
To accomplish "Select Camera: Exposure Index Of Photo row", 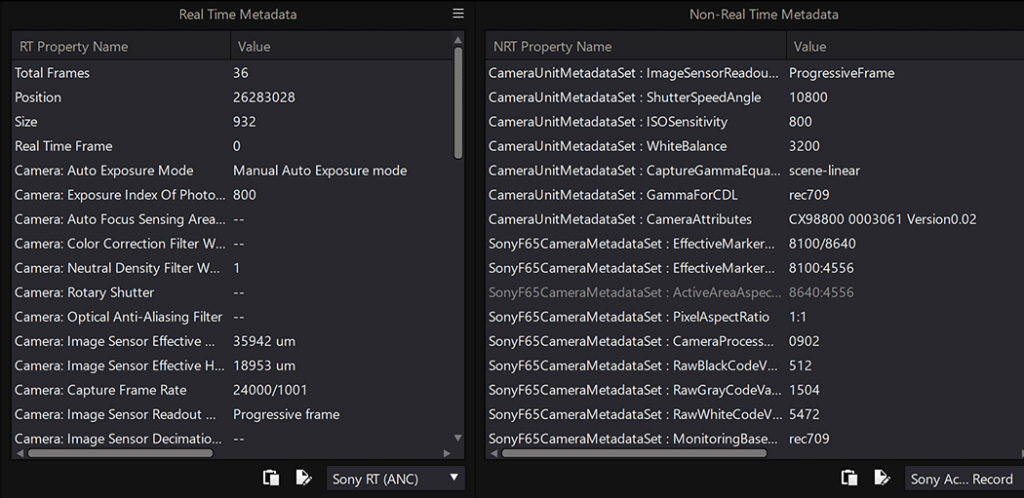I will point(232,195).
